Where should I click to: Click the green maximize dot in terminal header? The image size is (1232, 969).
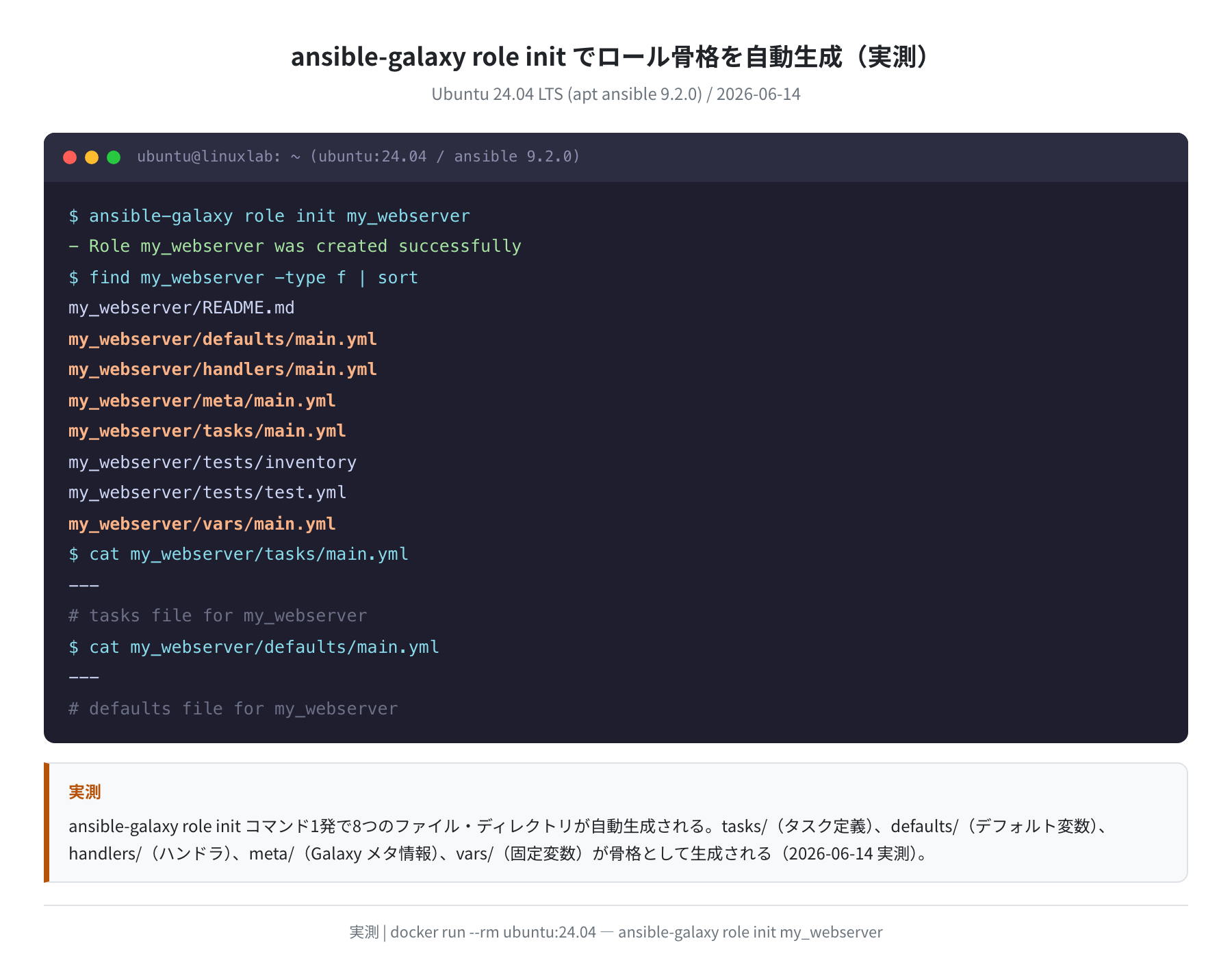click(114, 157)
